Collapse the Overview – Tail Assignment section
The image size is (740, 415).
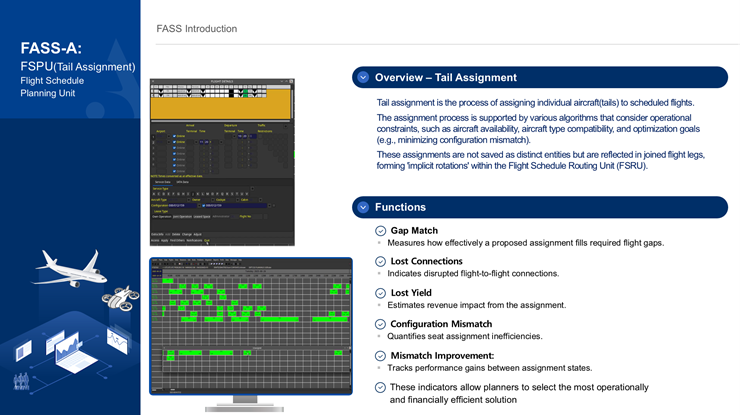(363, 78)
